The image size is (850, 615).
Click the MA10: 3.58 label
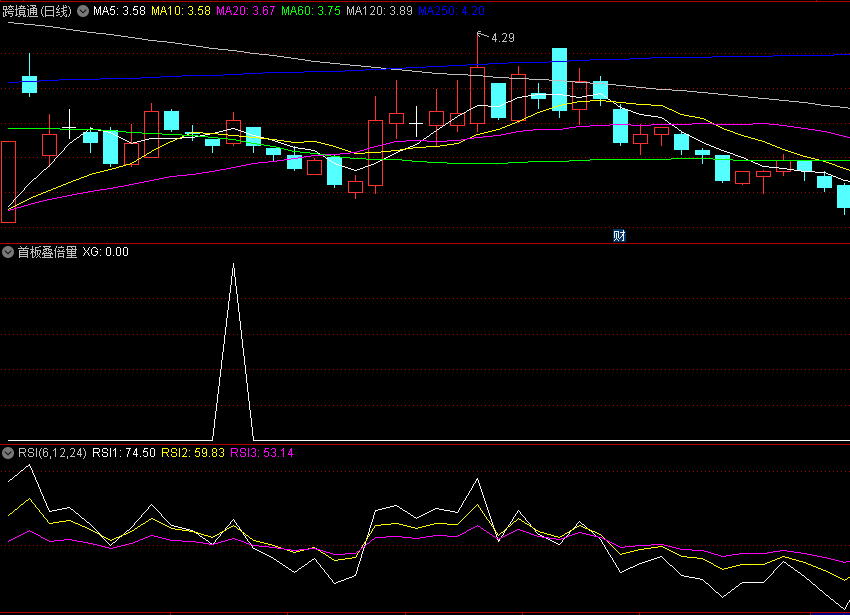tap(181, 11)
